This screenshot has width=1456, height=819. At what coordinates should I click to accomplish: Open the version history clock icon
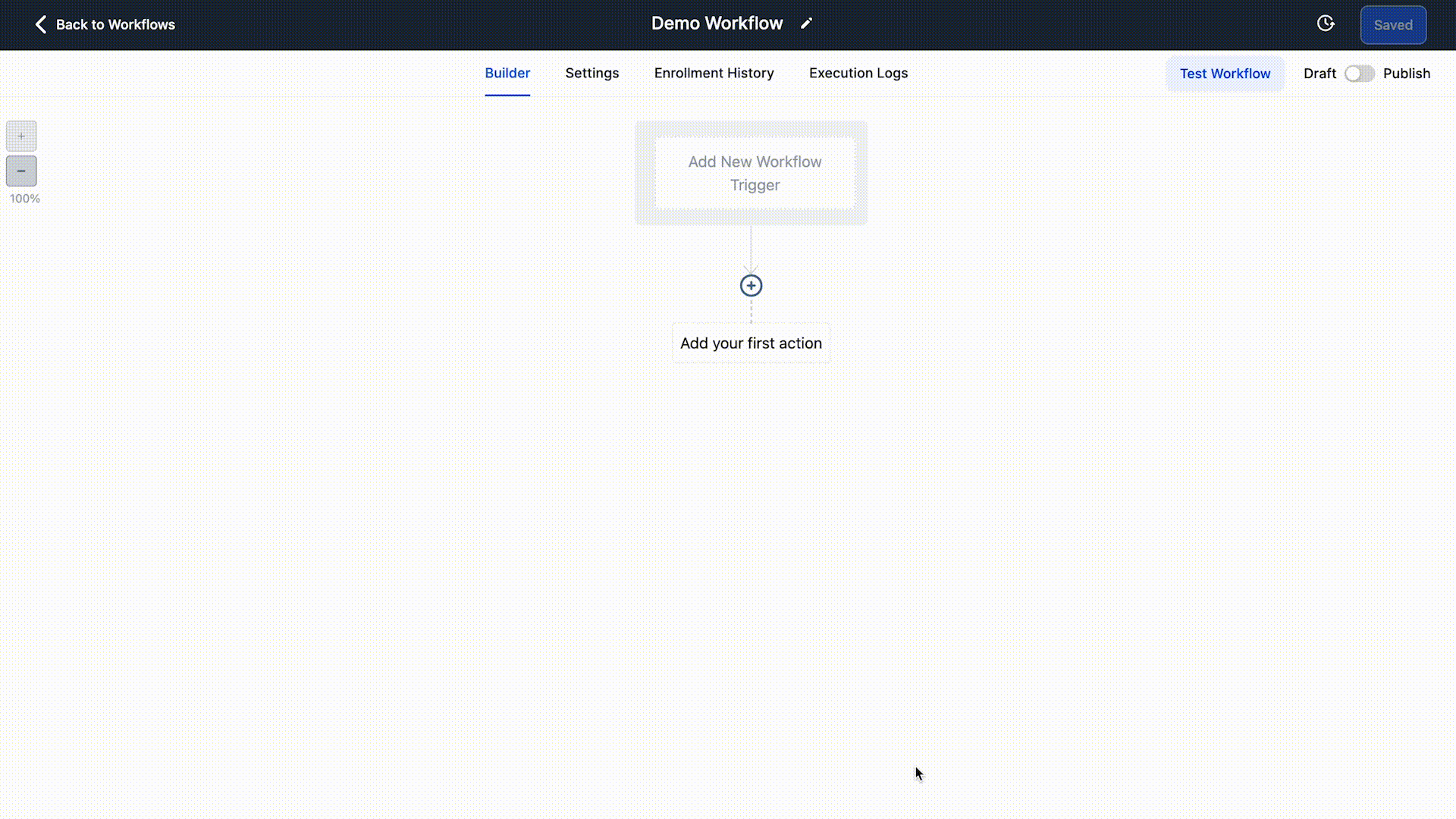[1325, 24]
